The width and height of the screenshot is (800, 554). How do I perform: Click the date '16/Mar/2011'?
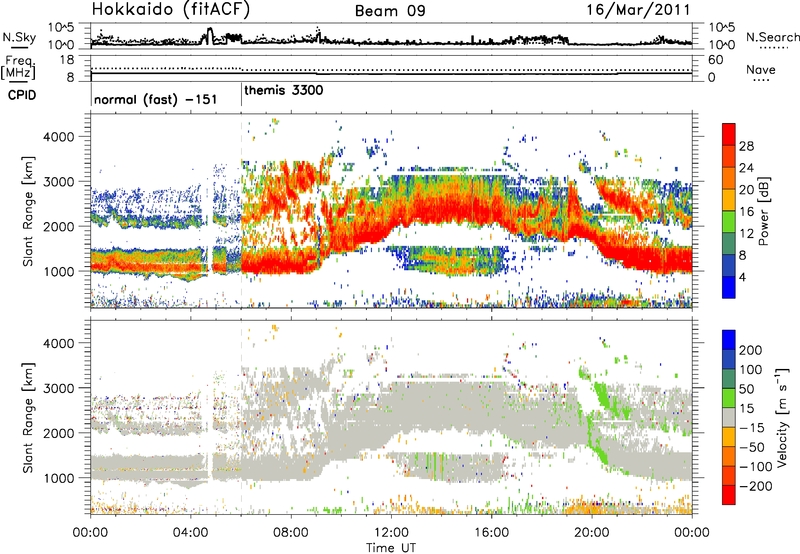coord(638,10)
